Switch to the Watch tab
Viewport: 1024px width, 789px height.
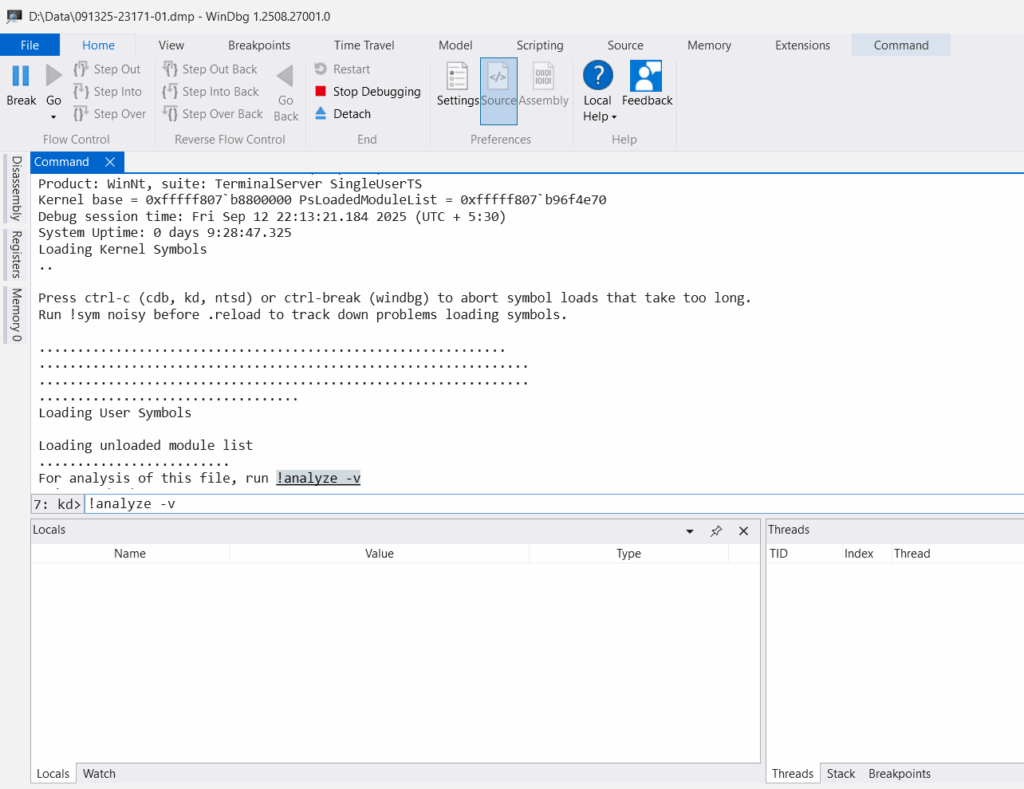point(99,773)
